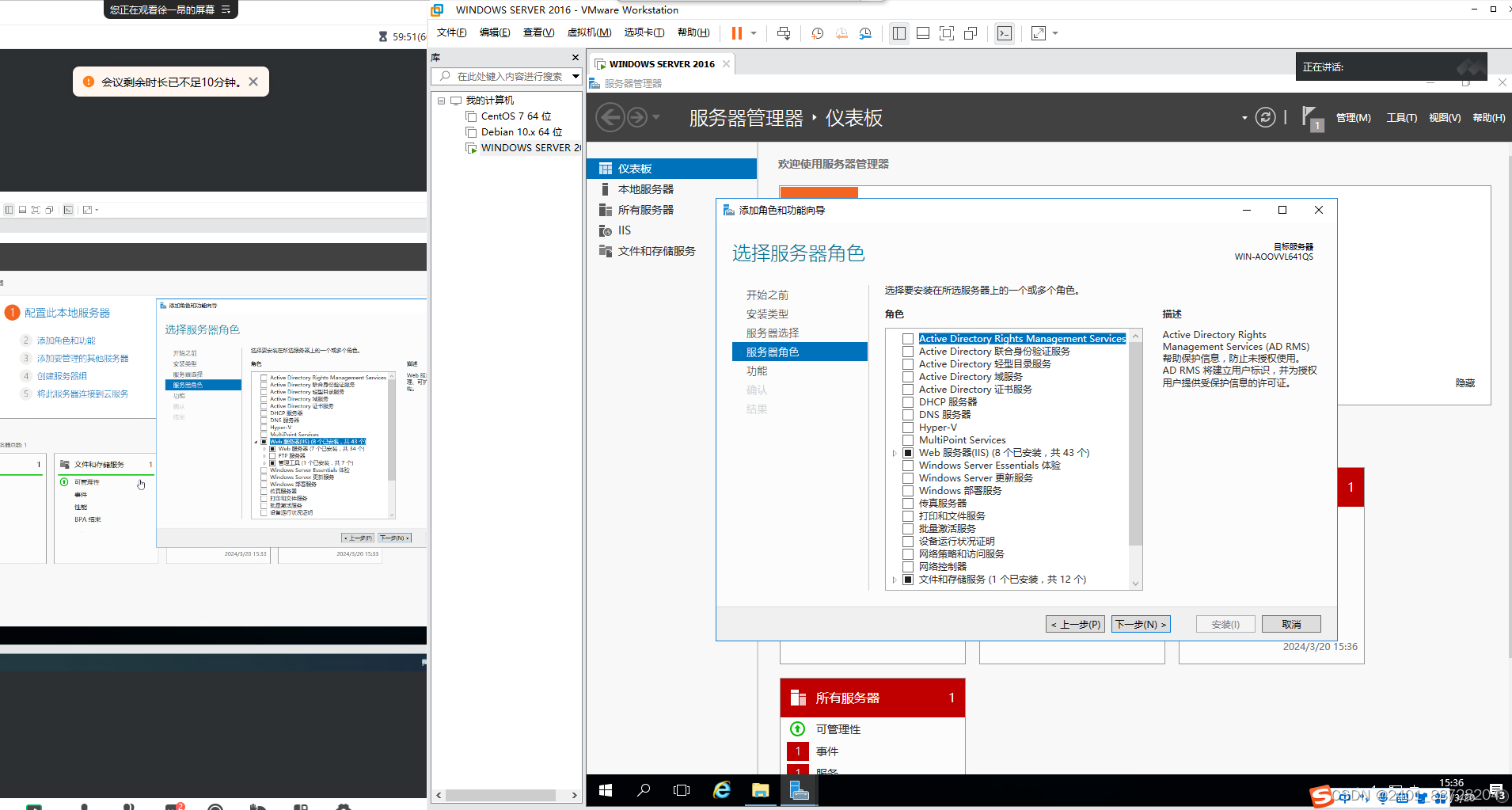This screenshot has height=810, width=1512.
Task: Toggle the Web 服务器(IIS) role checkbox
Action: (x=908, y=453)
